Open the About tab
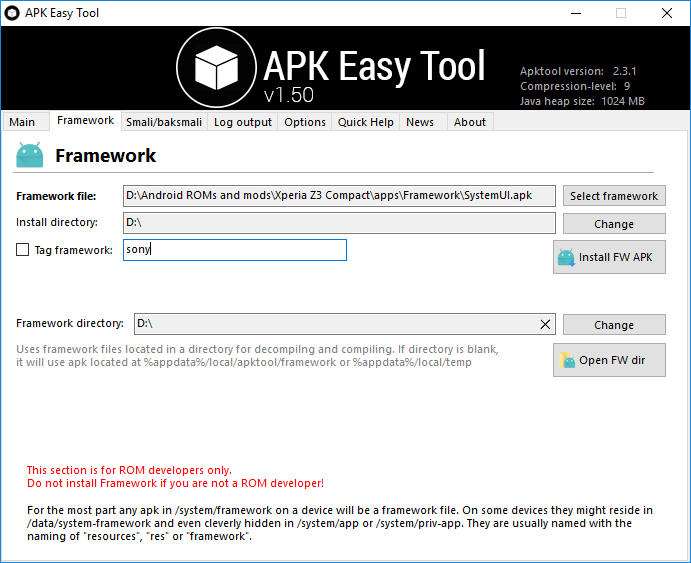691x563 pixels. [470, 122]
